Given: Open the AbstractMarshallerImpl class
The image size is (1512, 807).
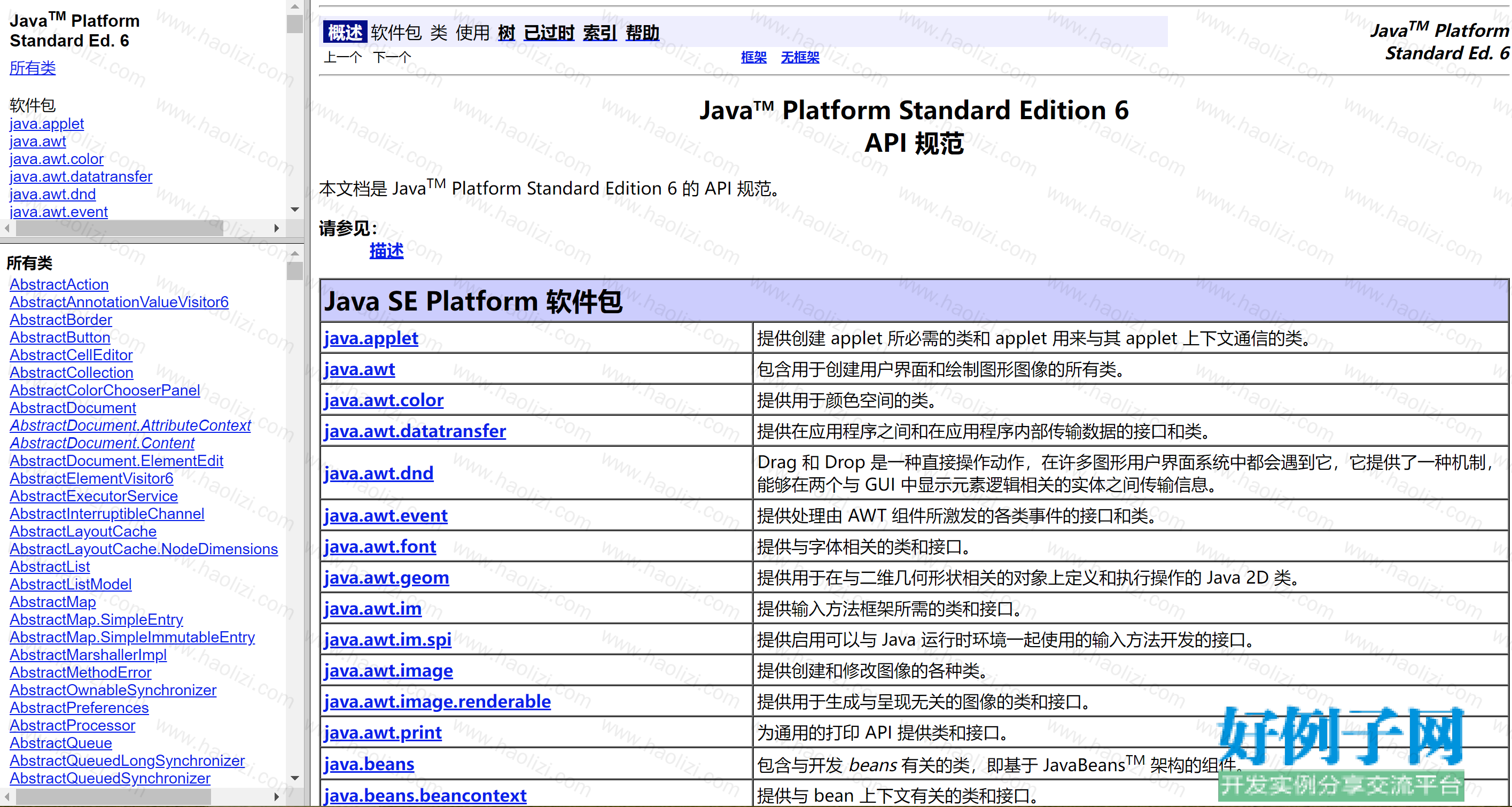Looking at the screenshot, I should [x=88, y=654].
